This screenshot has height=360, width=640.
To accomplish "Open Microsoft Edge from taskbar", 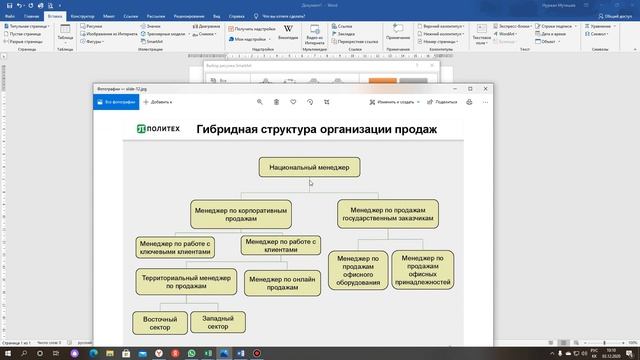I will (93, 353).
